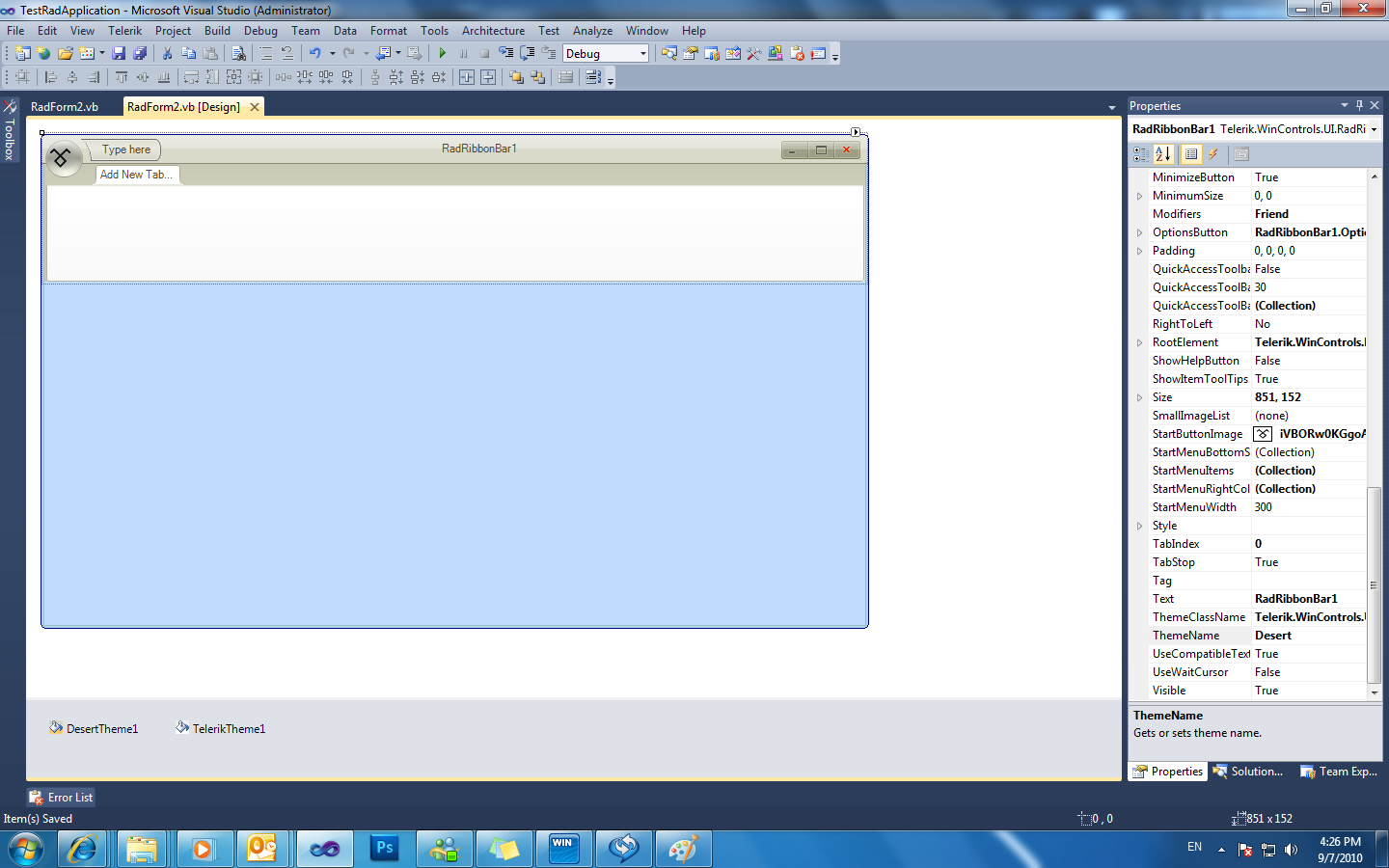Click the volume speaker tray icon
This screenshot has width=1389, height=868.
point(1291,850)
